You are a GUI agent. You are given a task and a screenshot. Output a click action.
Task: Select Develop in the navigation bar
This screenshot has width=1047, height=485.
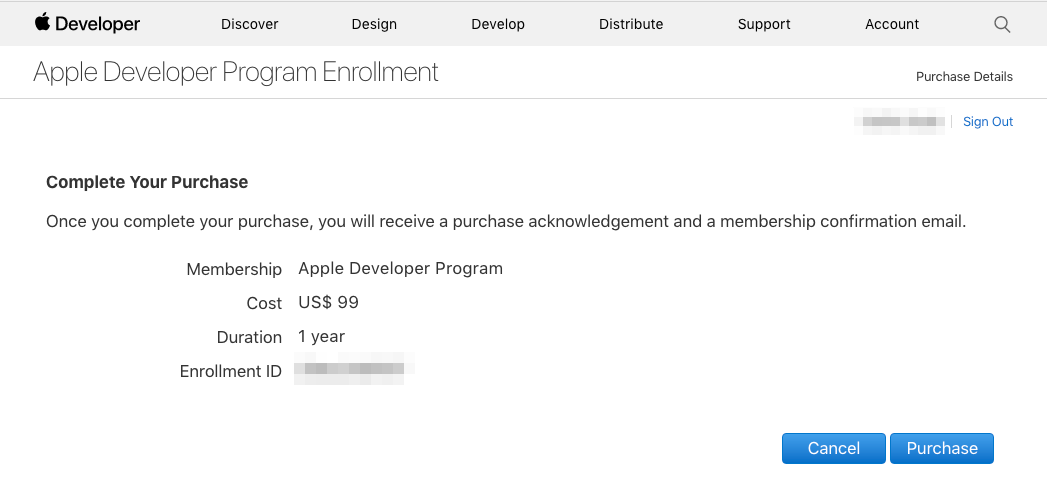coord(498,24)
